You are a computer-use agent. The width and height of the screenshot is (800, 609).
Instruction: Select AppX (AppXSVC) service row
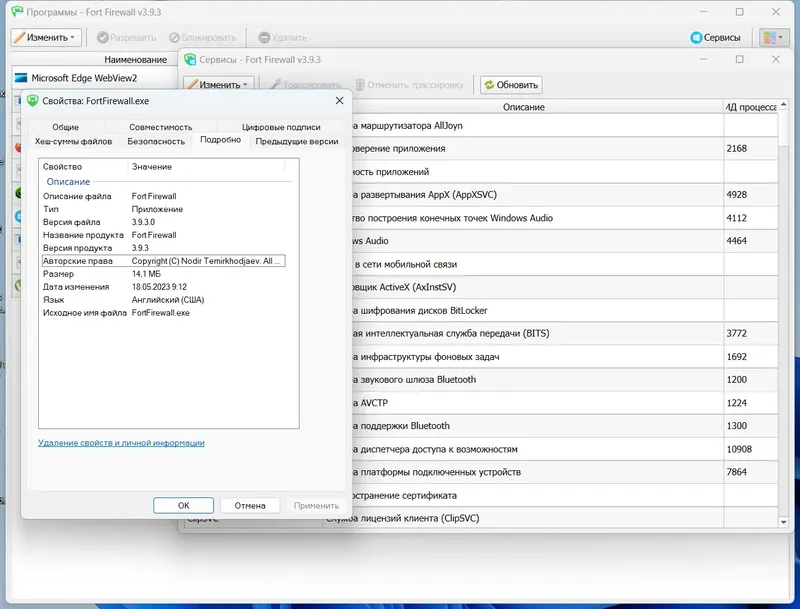pos(565,195)
